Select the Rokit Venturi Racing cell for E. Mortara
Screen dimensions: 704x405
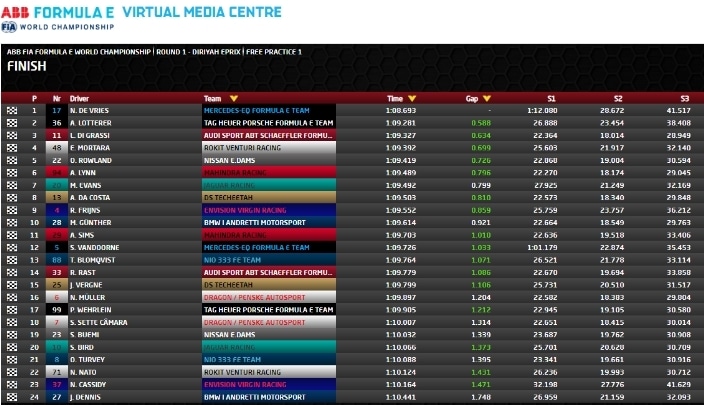click(x=269, y=148)
